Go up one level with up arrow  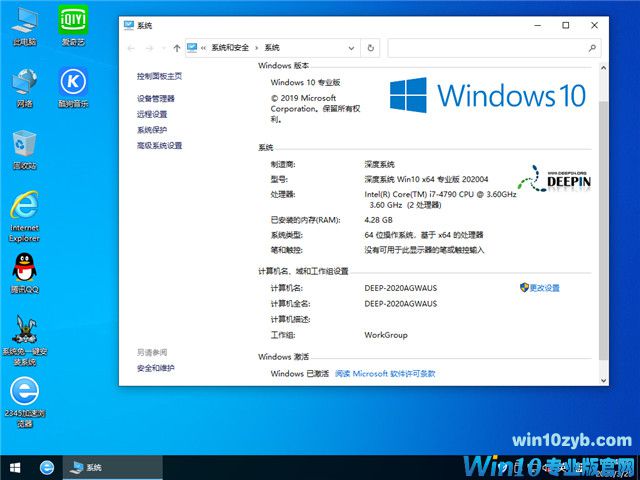click(x=177, y=48)
